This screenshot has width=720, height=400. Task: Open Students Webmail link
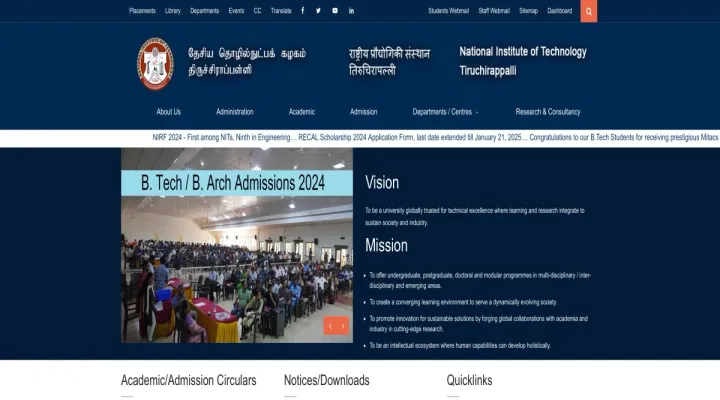pos(448,11)
